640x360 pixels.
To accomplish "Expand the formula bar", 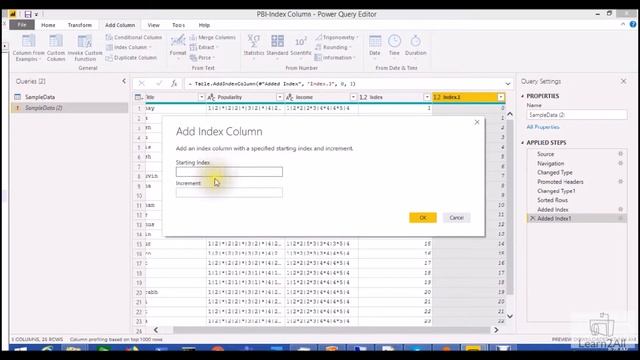I will [x=508, y=84].
